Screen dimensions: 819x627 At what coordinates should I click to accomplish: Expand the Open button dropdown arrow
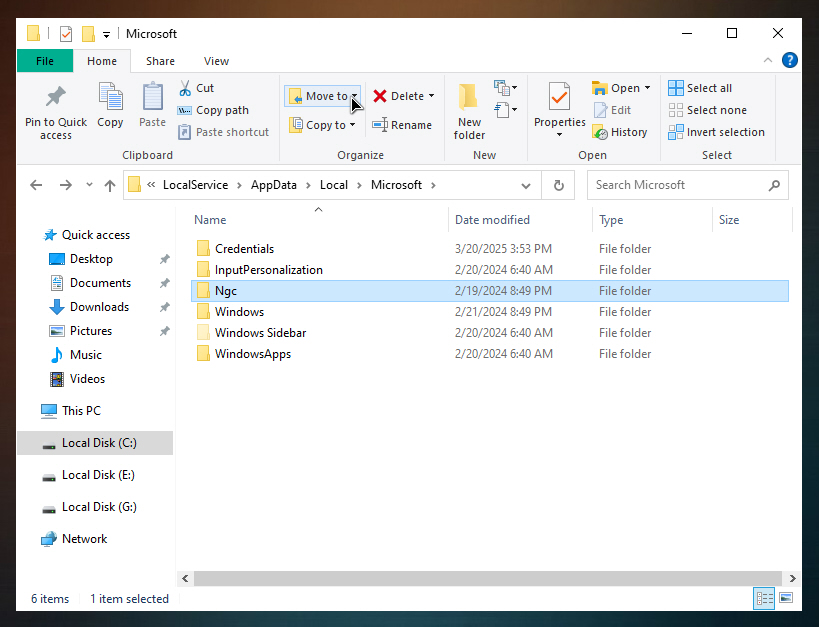coord(648,88)
